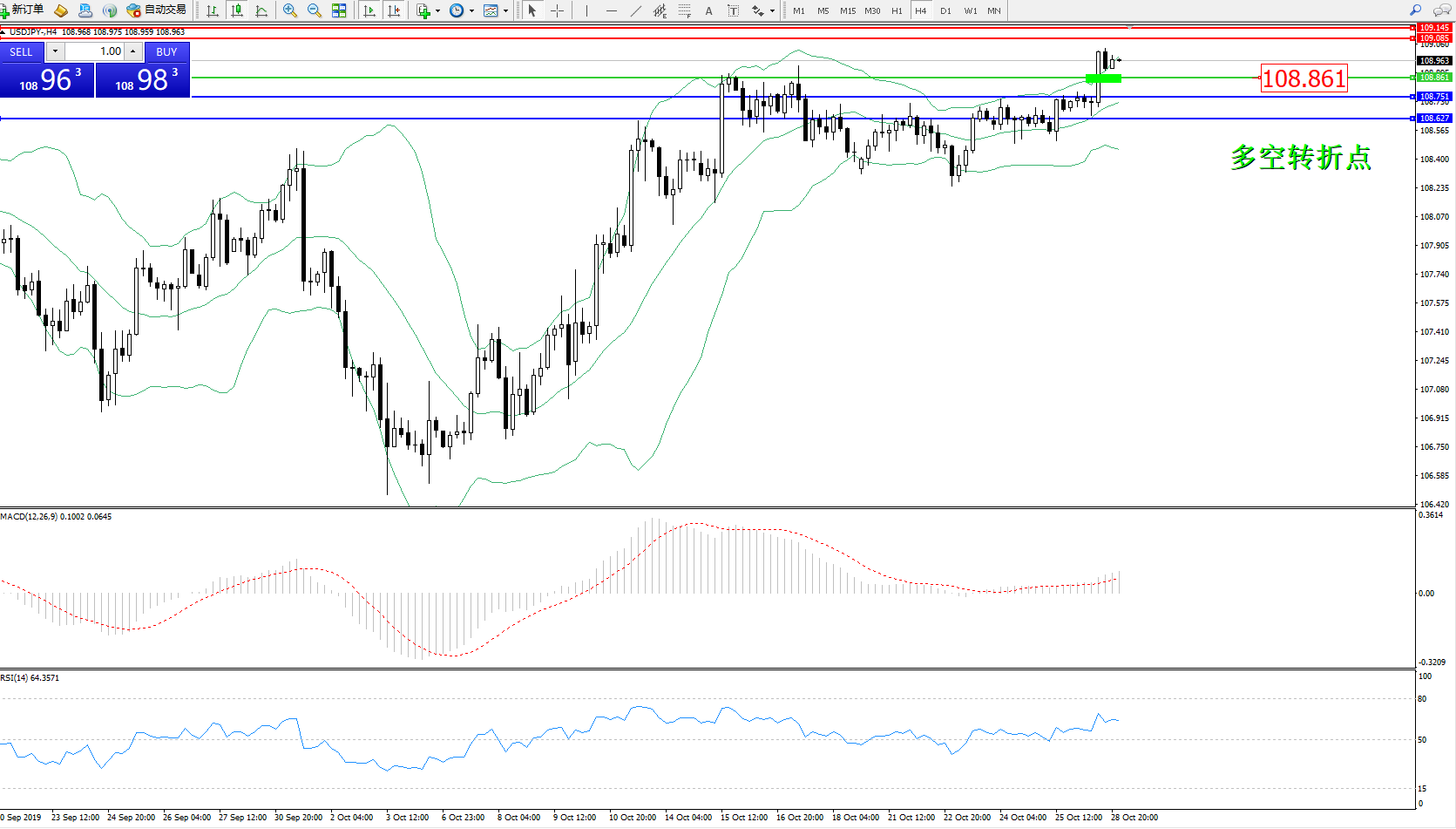Expand the indicators list dropdown arrow
This screenshot has height=829, width=1456.
438,11
